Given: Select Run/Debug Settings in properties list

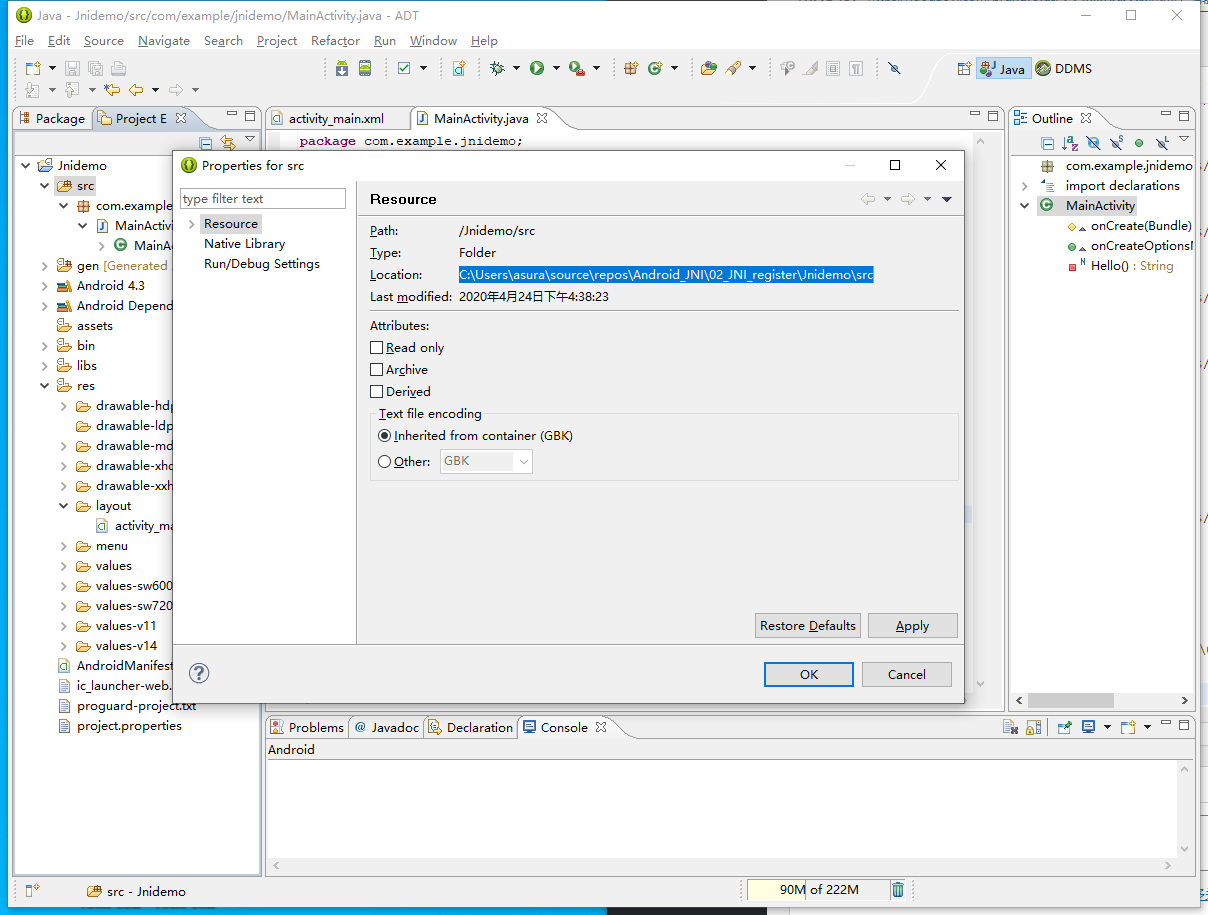Looking at the screenshot, I should point(262,264).
